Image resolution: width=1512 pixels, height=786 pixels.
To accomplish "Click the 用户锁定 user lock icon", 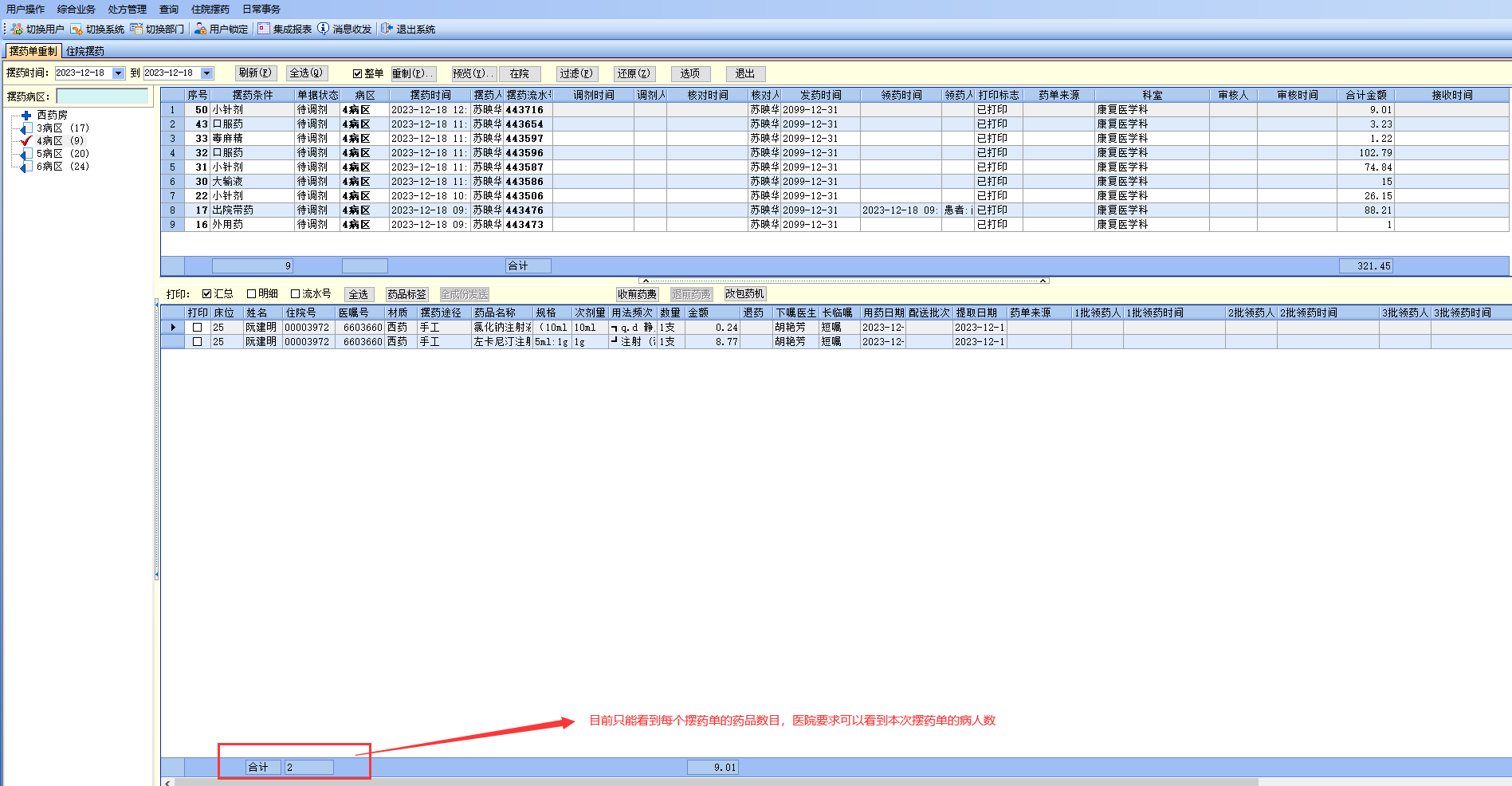I will tap(200, 29).
